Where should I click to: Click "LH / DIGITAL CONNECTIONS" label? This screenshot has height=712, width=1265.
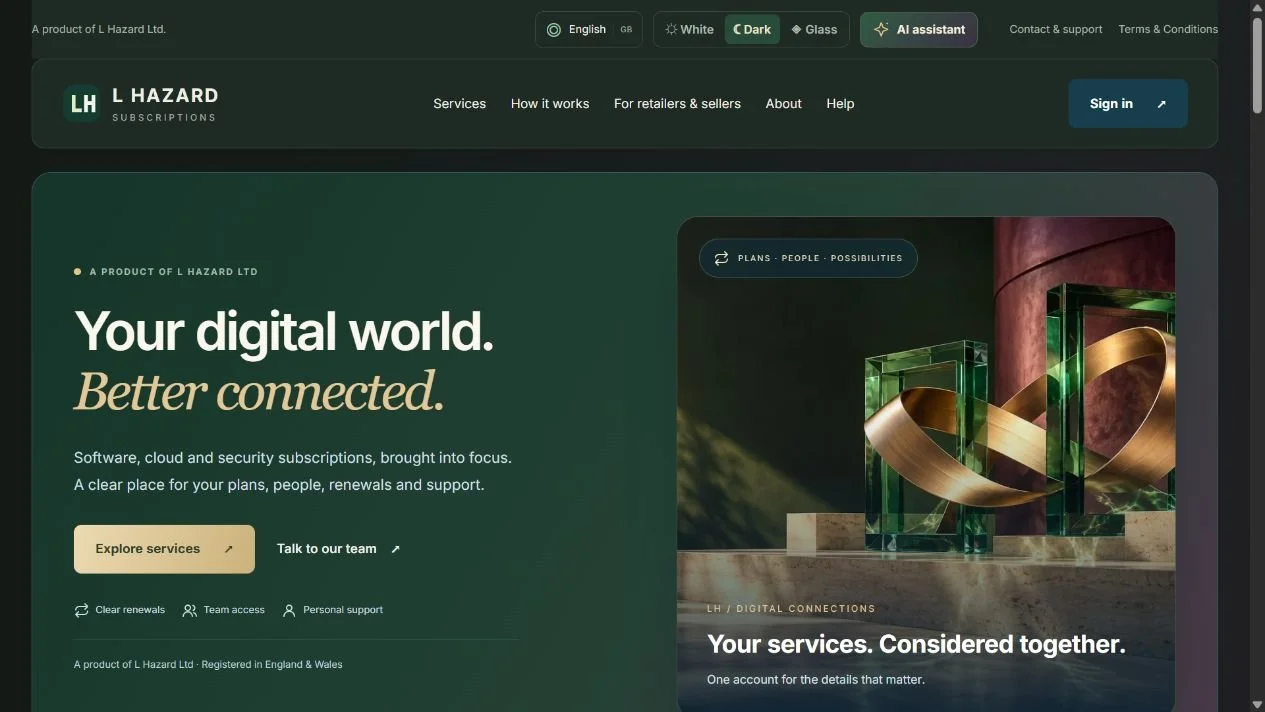(791, 609)
